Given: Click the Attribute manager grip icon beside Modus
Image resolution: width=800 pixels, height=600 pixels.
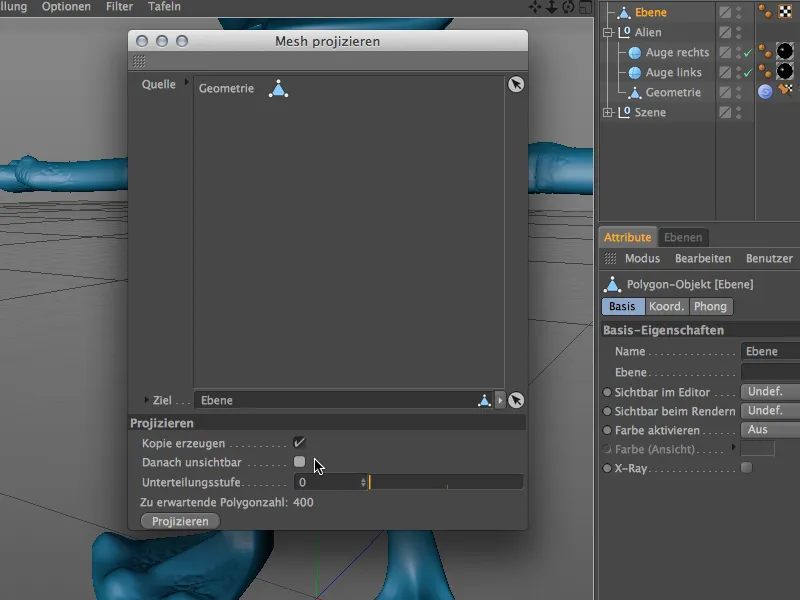Looking at the screenshot, I should point(610,258).
